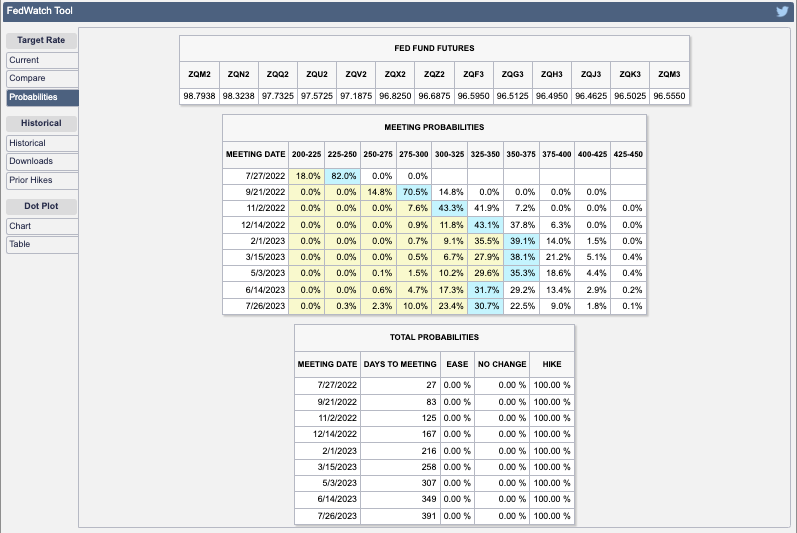Open the Historical tab under Historical

click(42, 143)
